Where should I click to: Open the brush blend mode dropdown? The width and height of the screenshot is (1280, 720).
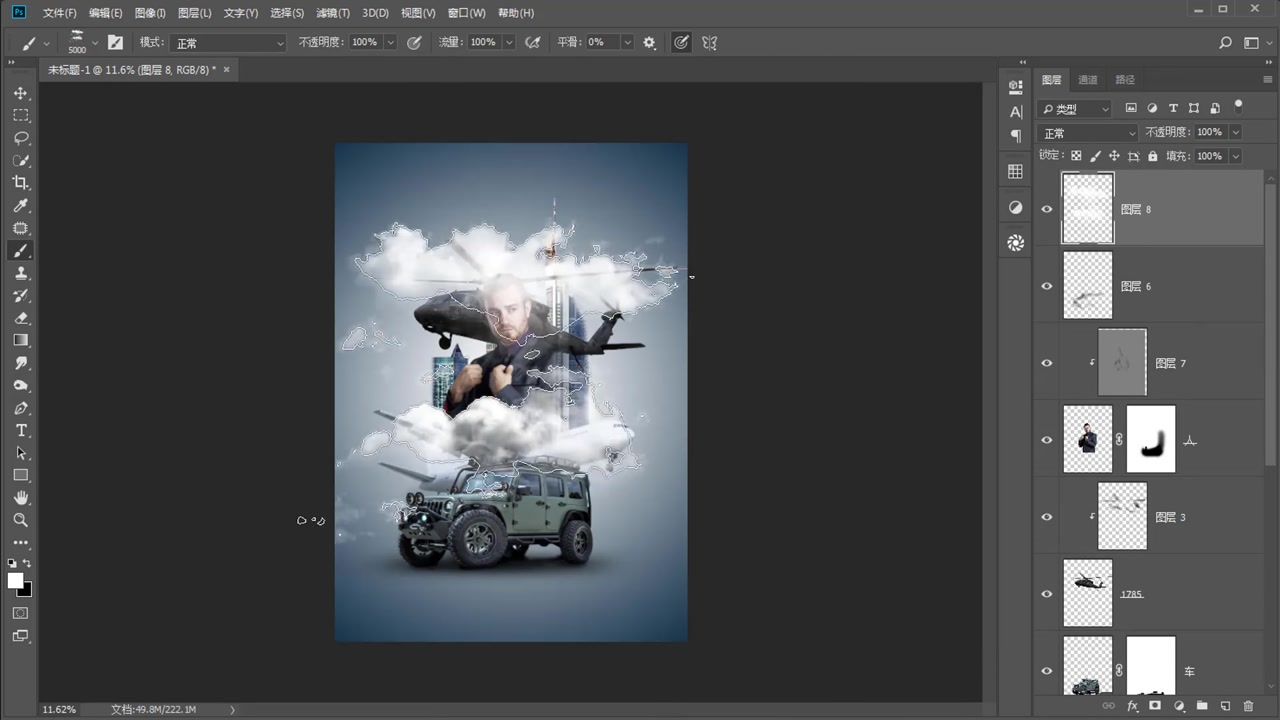click(x=229, y=43)
